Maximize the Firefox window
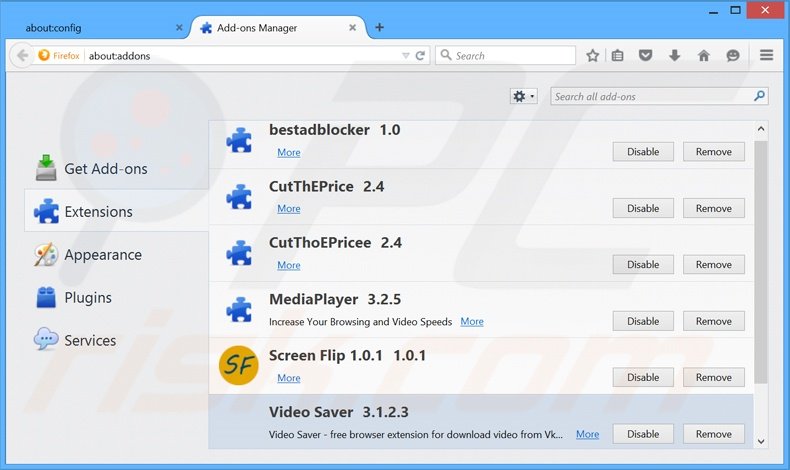 (736, 10)
